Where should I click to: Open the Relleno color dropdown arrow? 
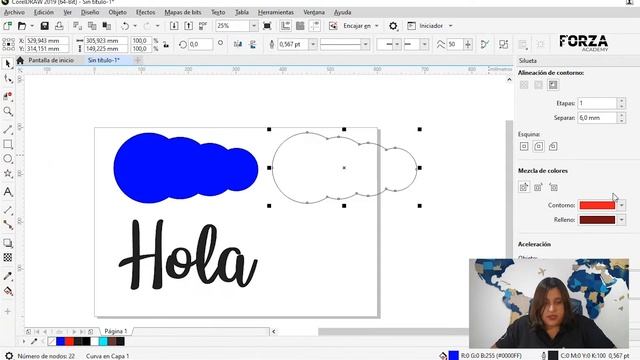coord(621,220)
